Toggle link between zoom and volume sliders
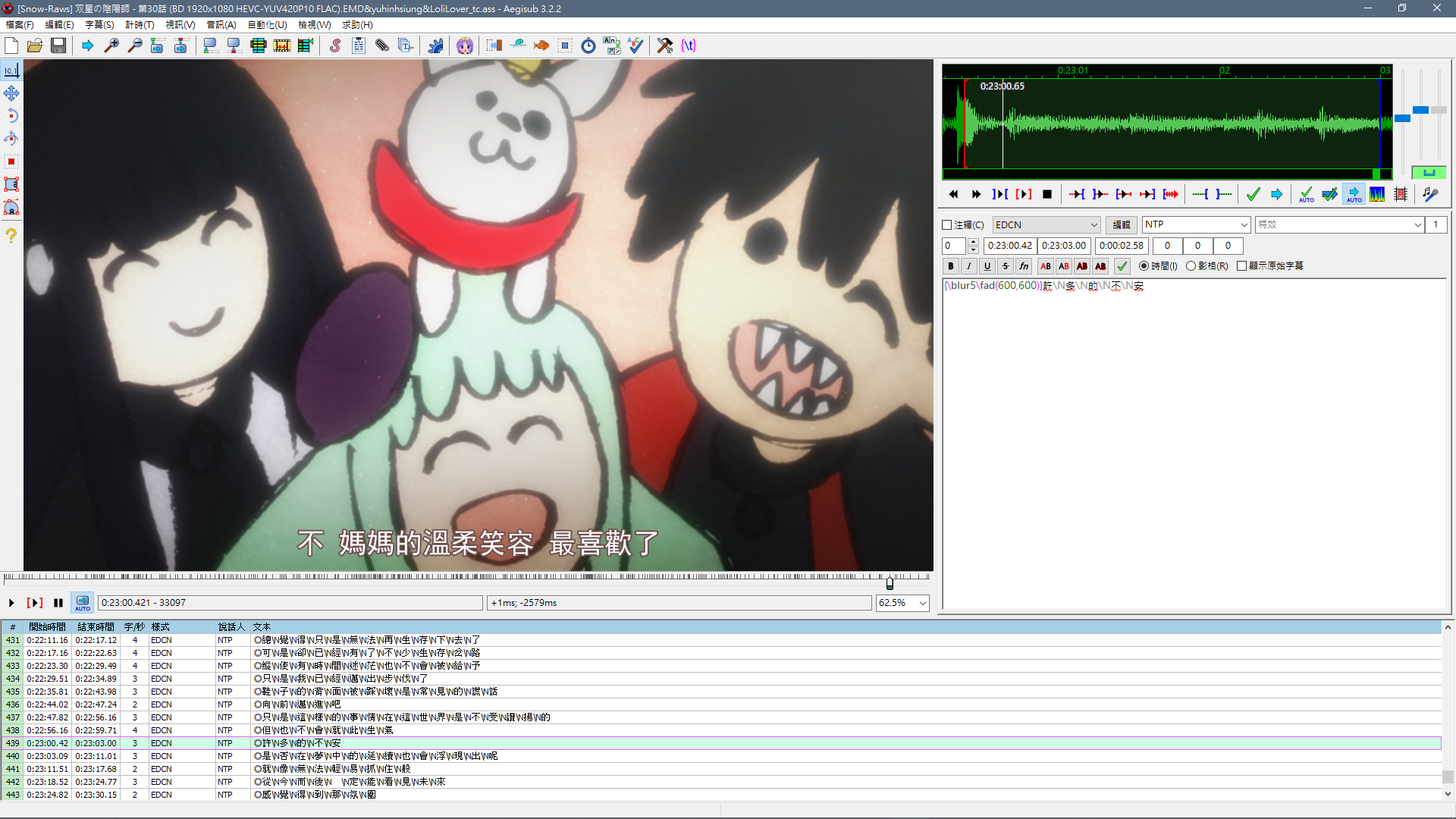 click(1429, 173)
